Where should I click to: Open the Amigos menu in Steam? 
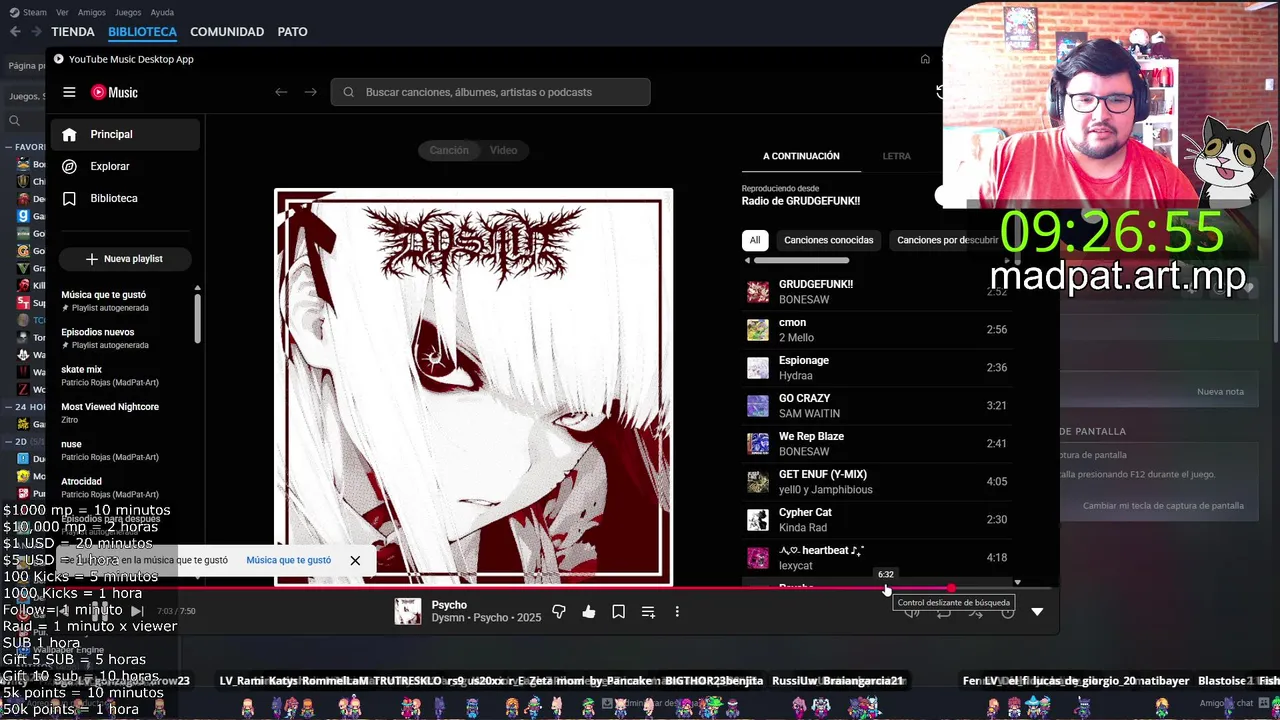point(92,12)
